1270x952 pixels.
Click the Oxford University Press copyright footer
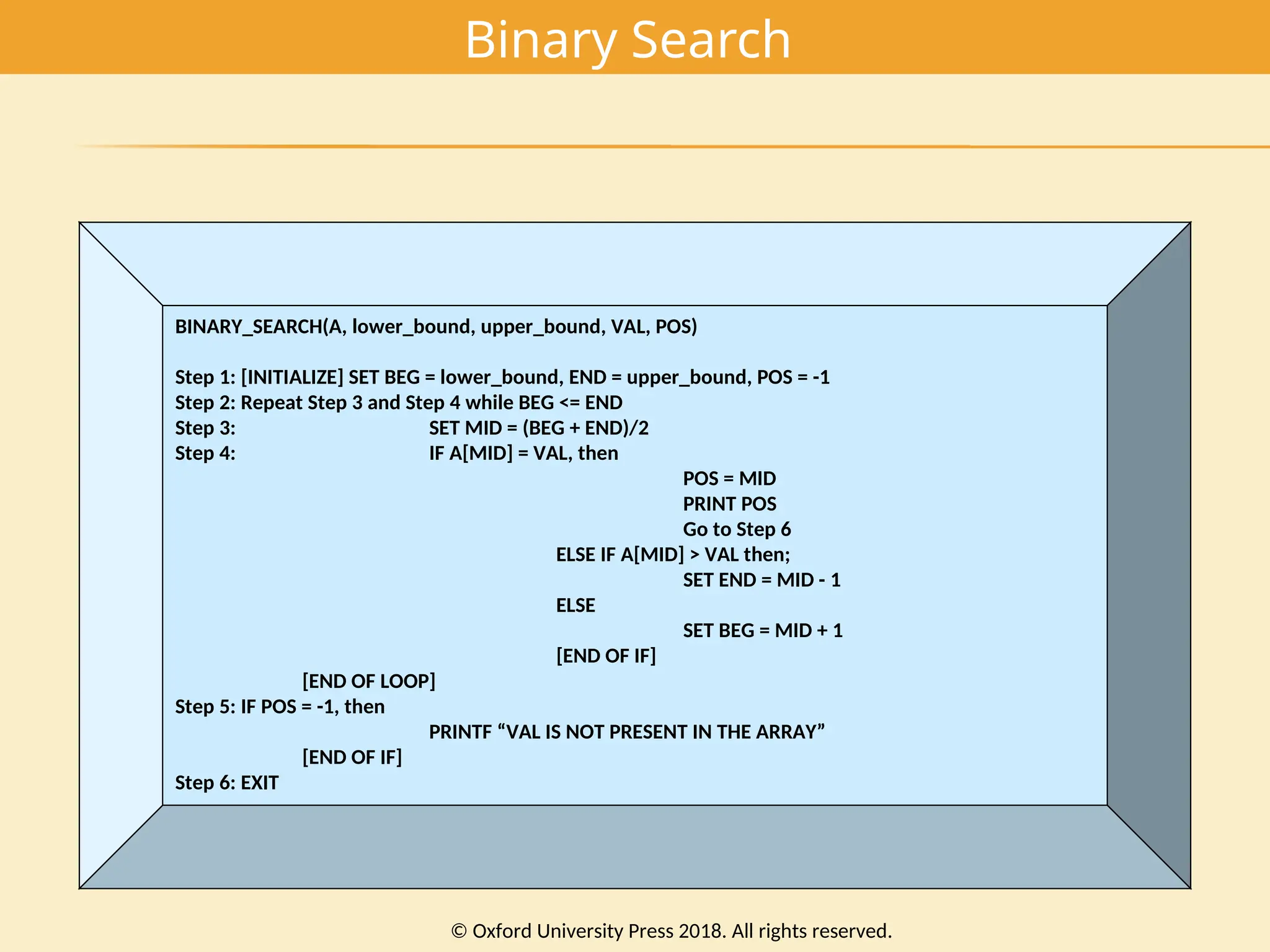[672, 931]
